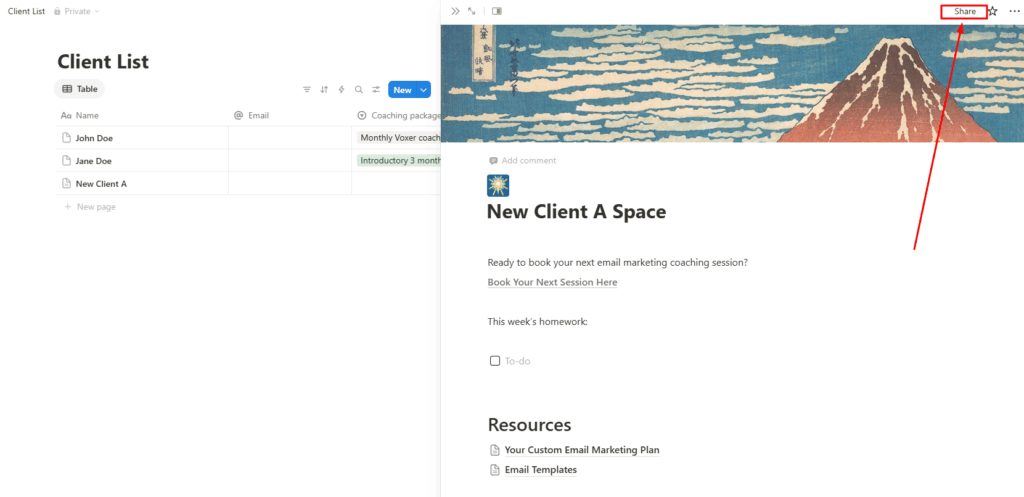Click the Custom Email Marketing Plan page icon
The height and width of the screenshot is (497, 1024).
click(494, 450)
